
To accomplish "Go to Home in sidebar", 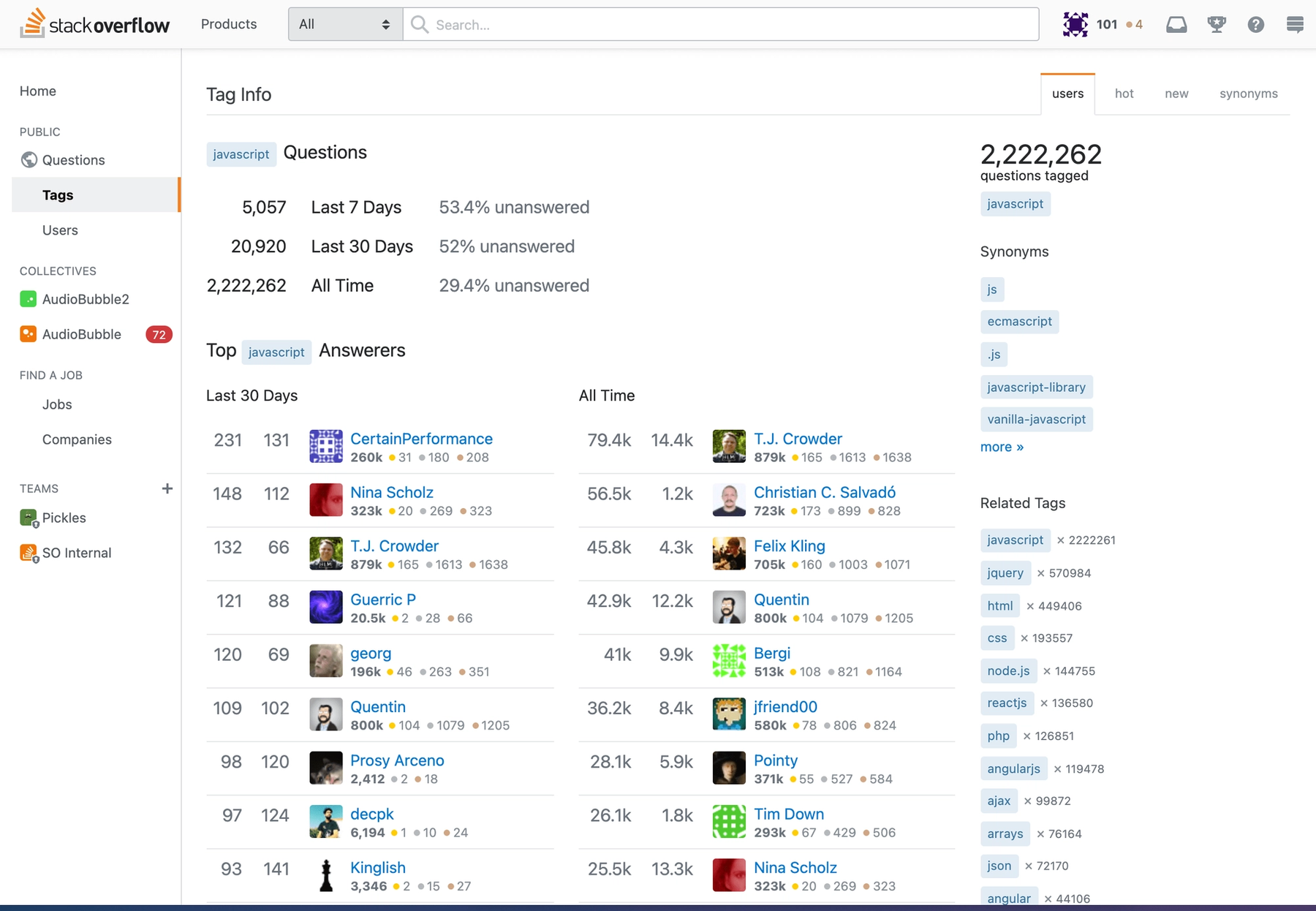I will click(x=38, y=91).
